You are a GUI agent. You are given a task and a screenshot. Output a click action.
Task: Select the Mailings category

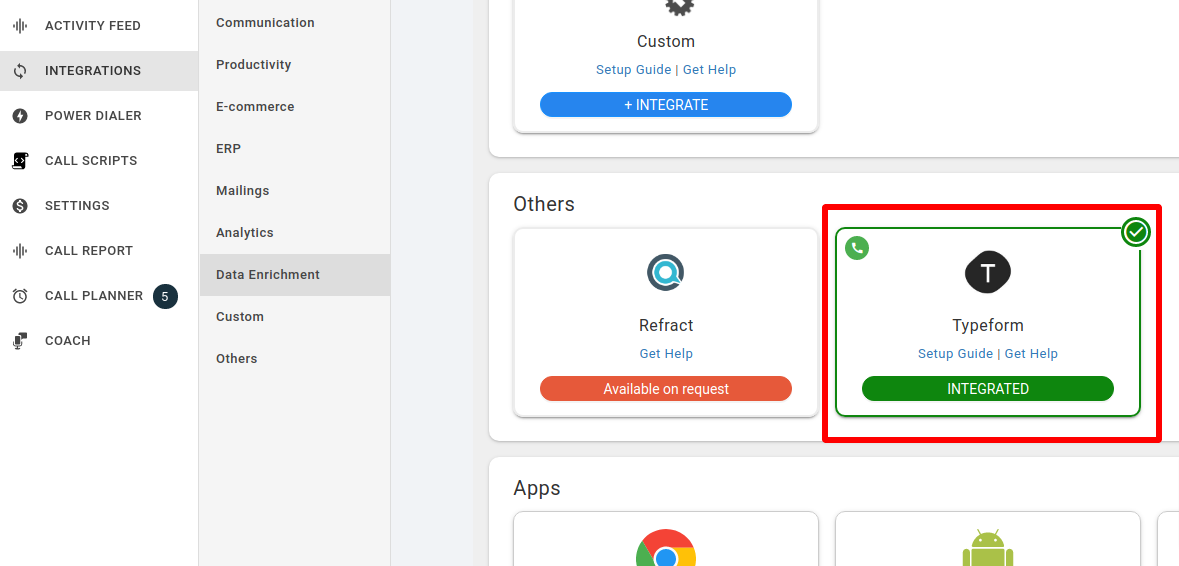tap(295, 191)
